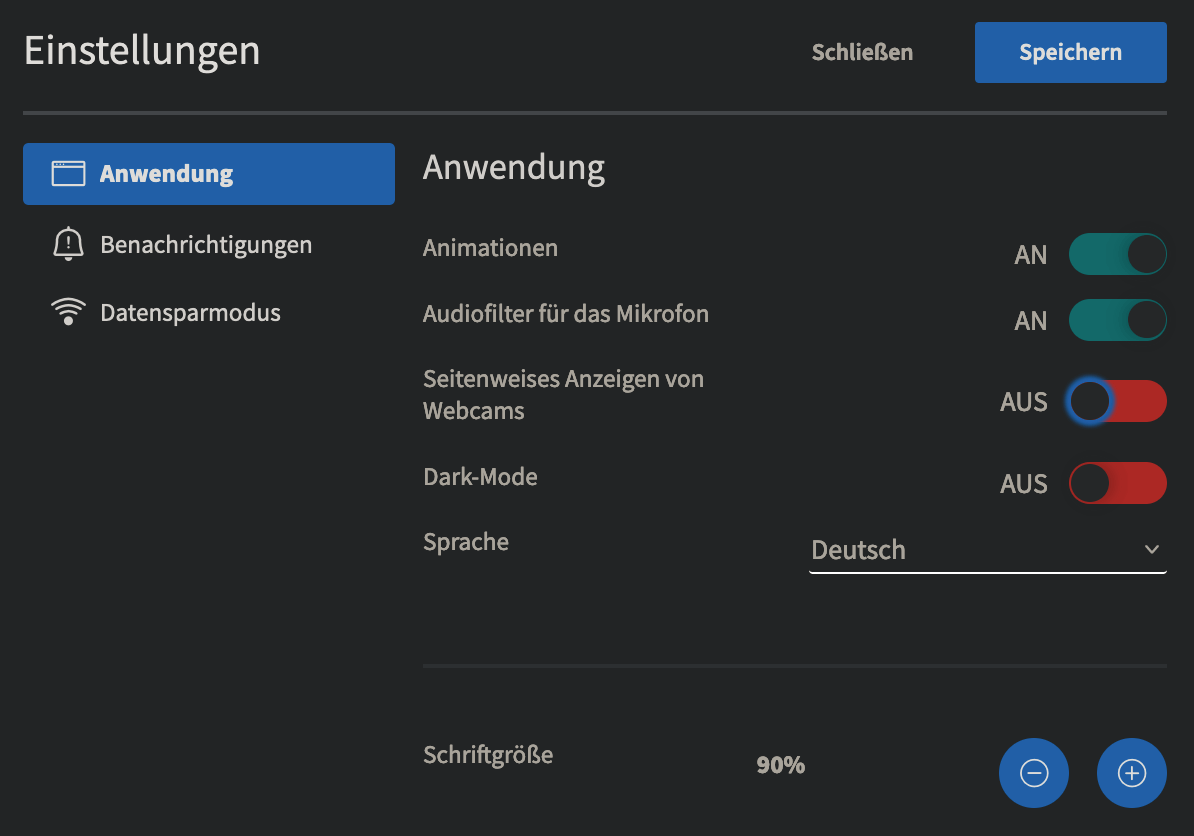Open the Sprache dropdown showing Deutsch
The height and width of the screenshot is (836, 1194).
[x=975, y=550]
